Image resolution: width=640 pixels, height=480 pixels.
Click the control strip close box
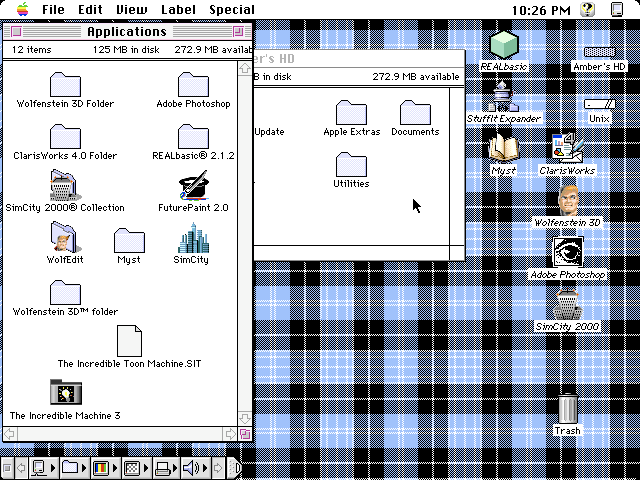7,468
